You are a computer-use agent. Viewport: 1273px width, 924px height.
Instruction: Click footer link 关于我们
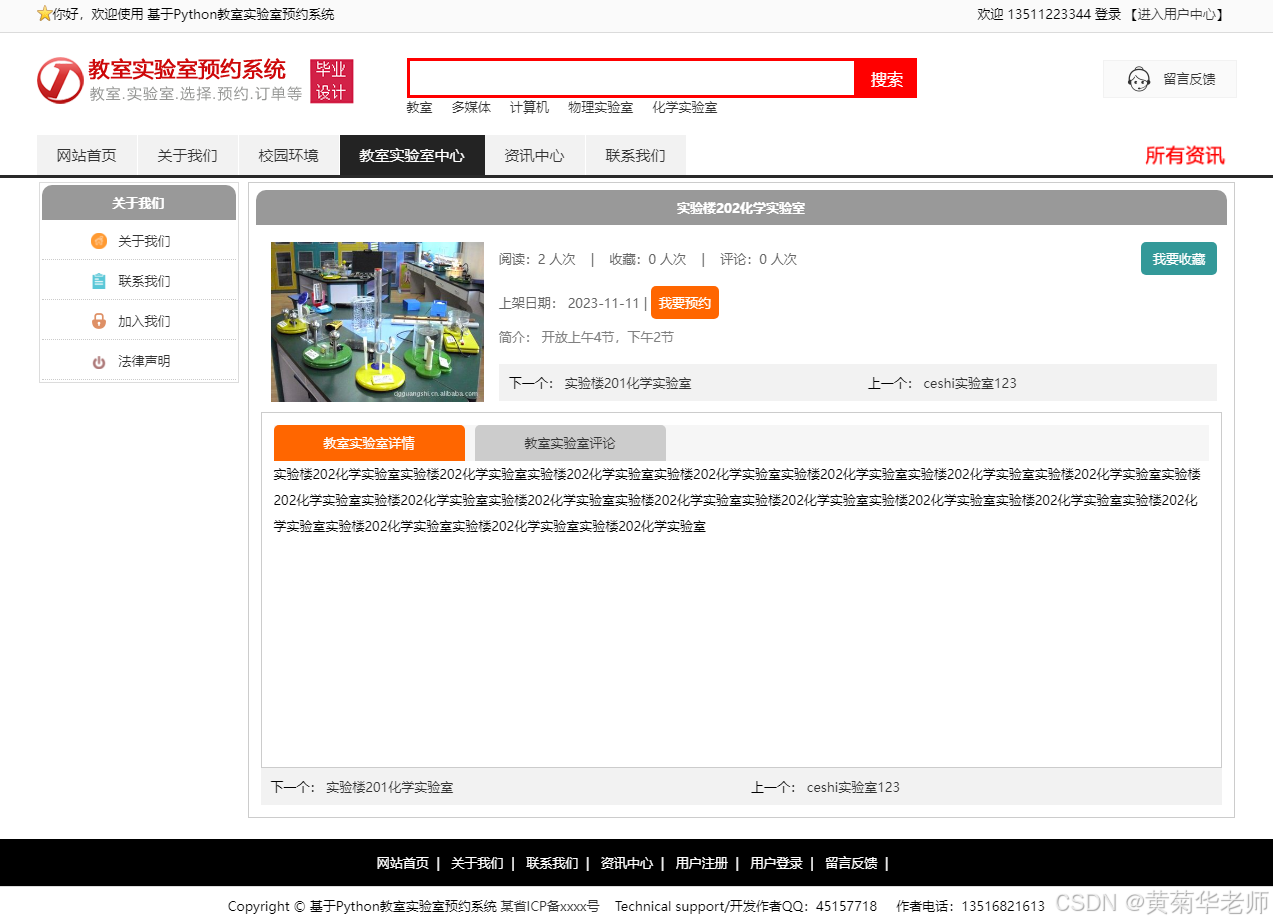tap(477, 863)
